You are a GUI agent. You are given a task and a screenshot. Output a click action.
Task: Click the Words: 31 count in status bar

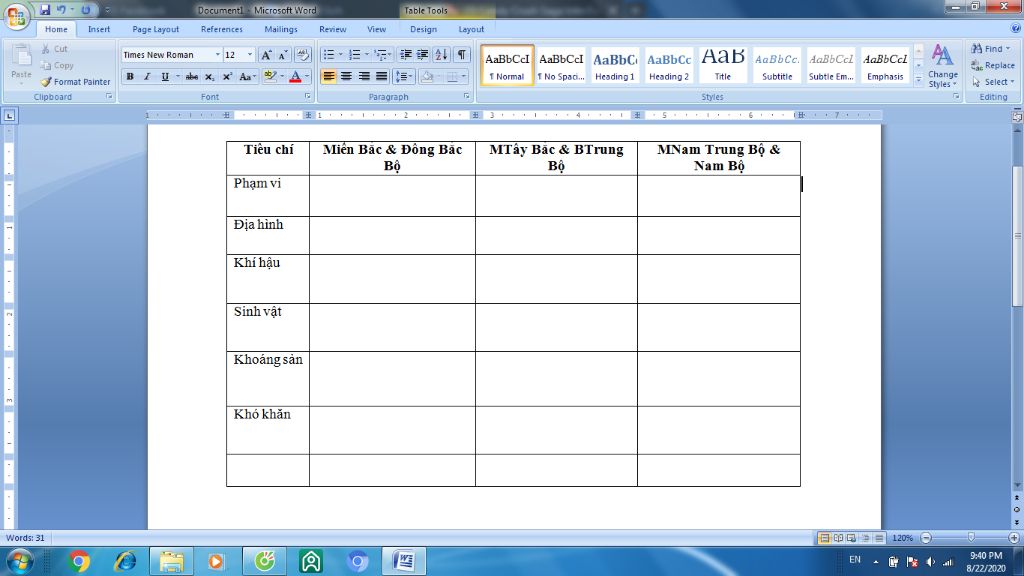click(25, 538)
